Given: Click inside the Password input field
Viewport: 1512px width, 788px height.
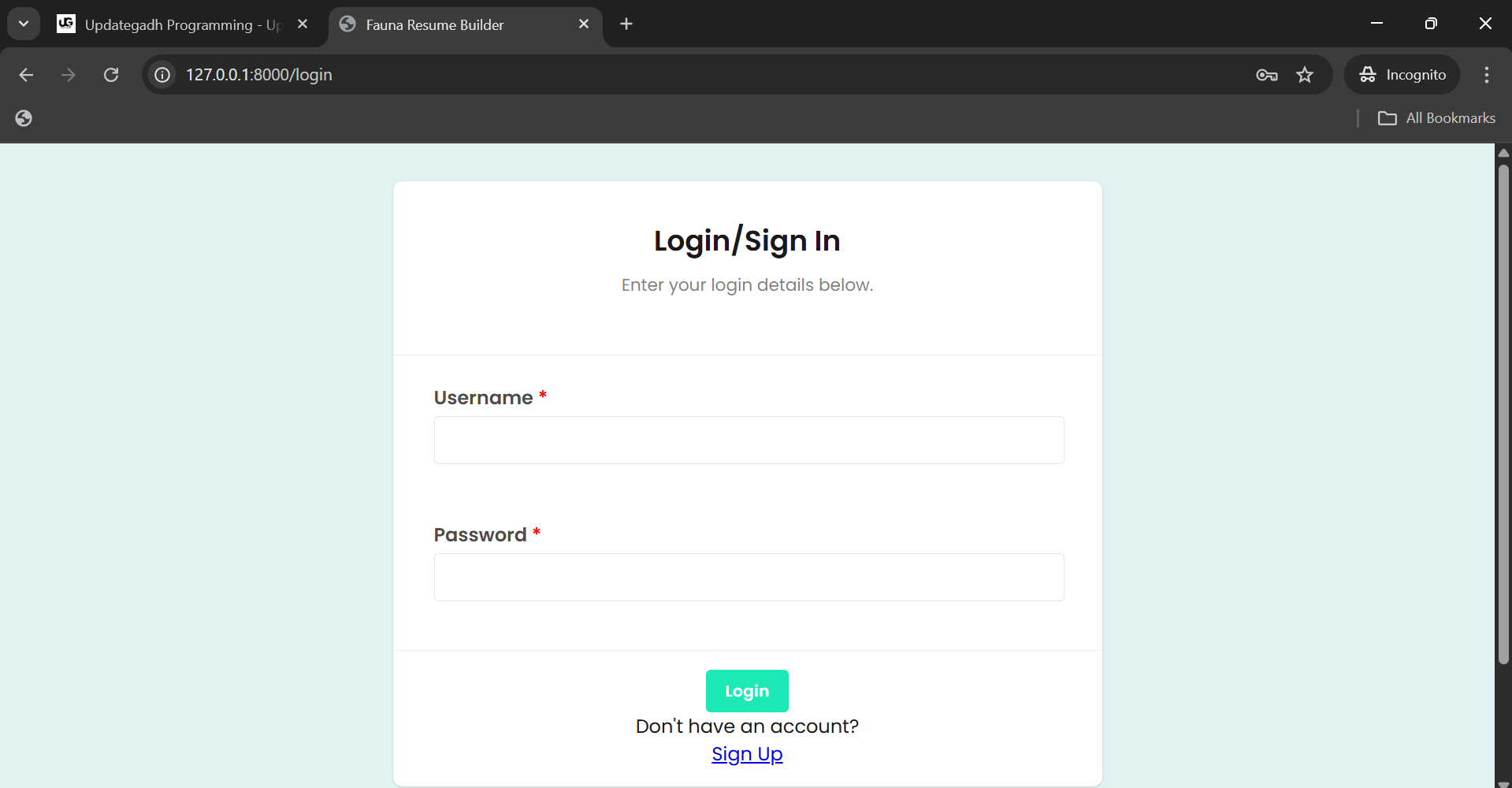Looking at the screenshot, I should [x=749, y=578].
